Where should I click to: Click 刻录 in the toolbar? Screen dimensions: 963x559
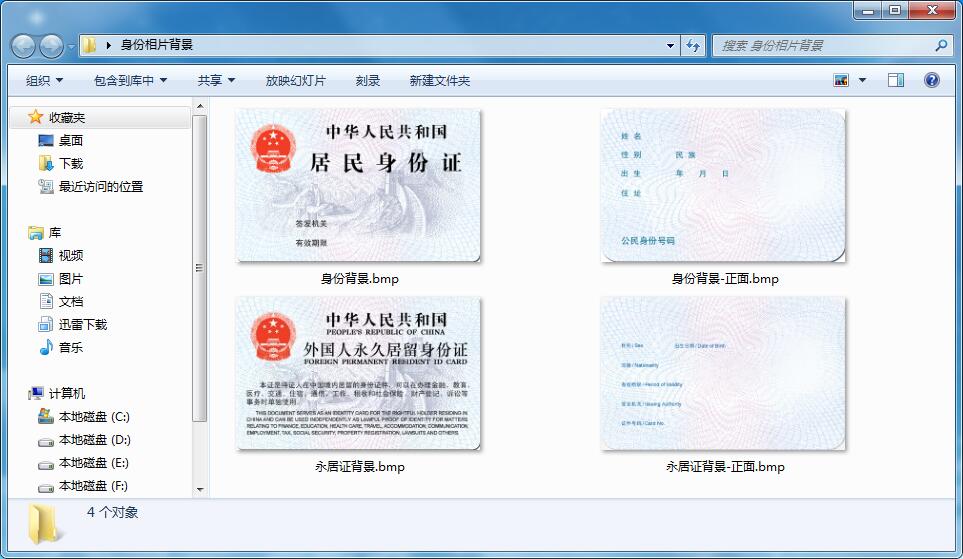pos(368,80)
